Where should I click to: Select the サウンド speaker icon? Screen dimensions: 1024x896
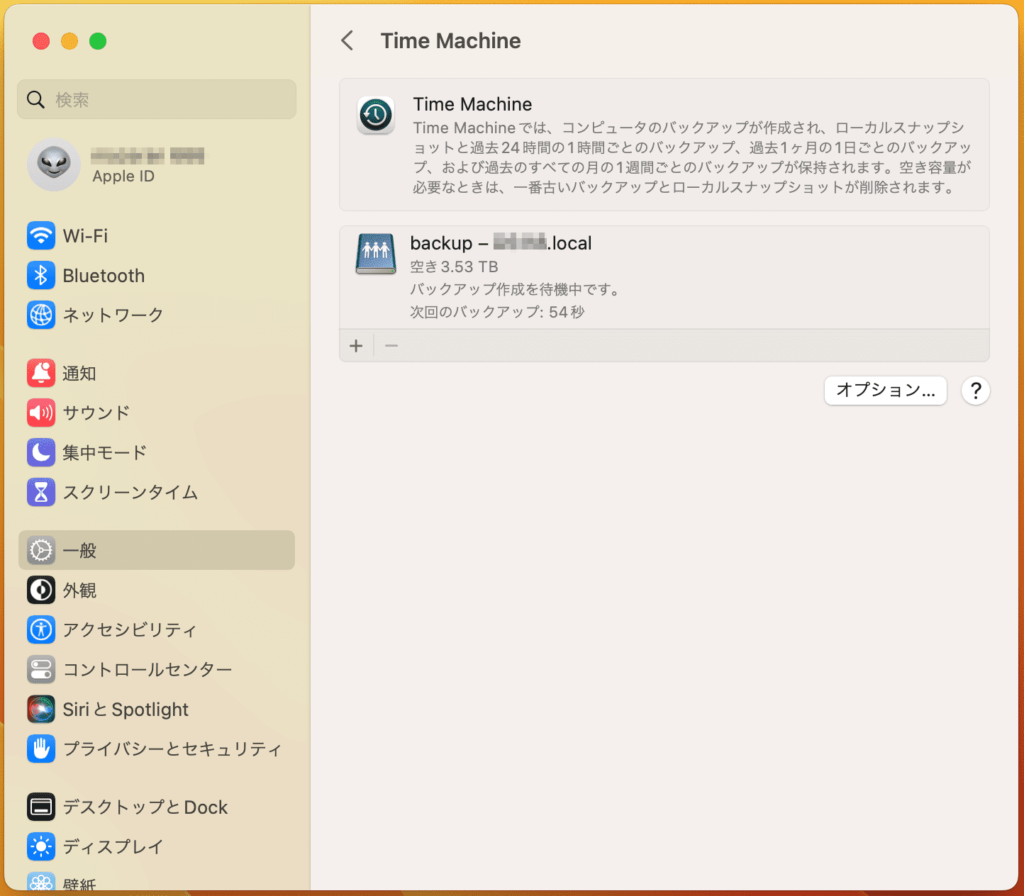tap(40, 413)
